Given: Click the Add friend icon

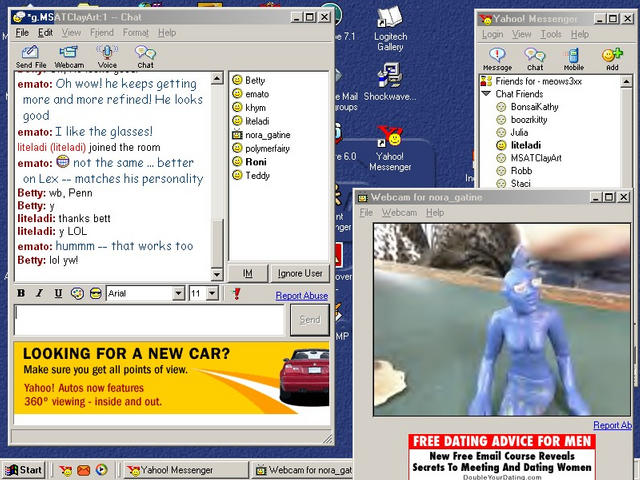Looking at the screenshot, I should coord(612,59).
